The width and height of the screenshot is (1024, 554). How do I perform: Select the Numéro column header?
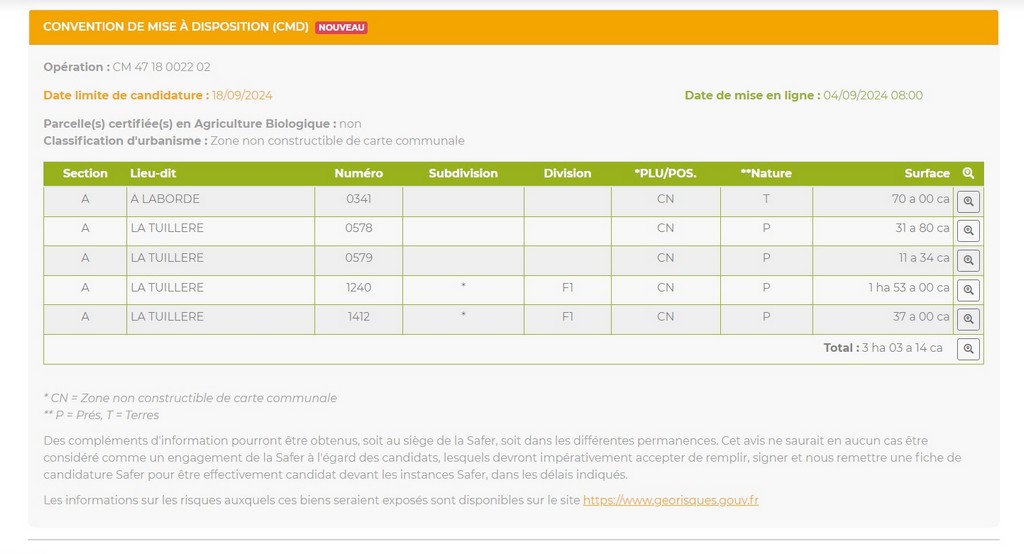coord(358,173)
